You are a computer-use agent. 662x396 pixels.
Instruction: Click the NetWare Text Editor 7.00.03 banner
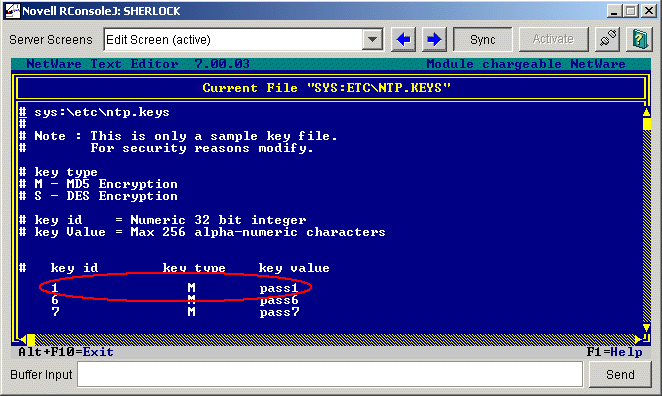(x=138, y=64)
